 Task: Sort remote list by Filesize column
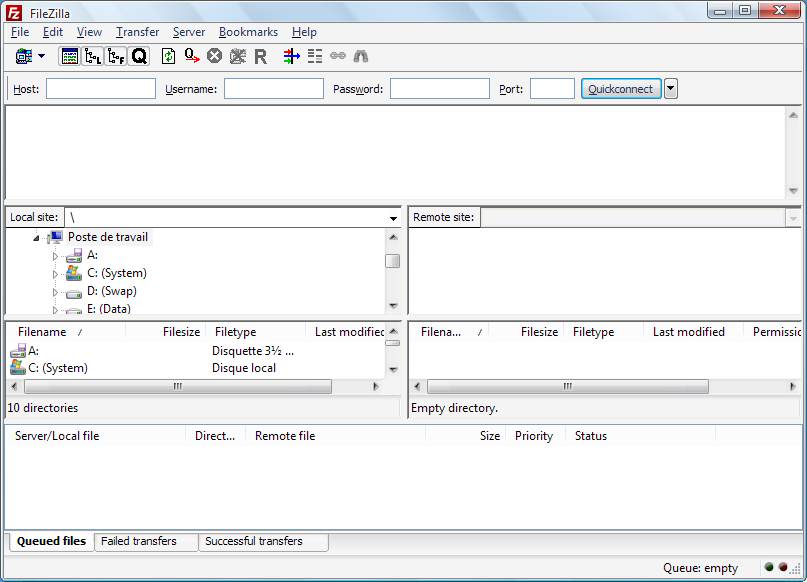click(526, 332)
